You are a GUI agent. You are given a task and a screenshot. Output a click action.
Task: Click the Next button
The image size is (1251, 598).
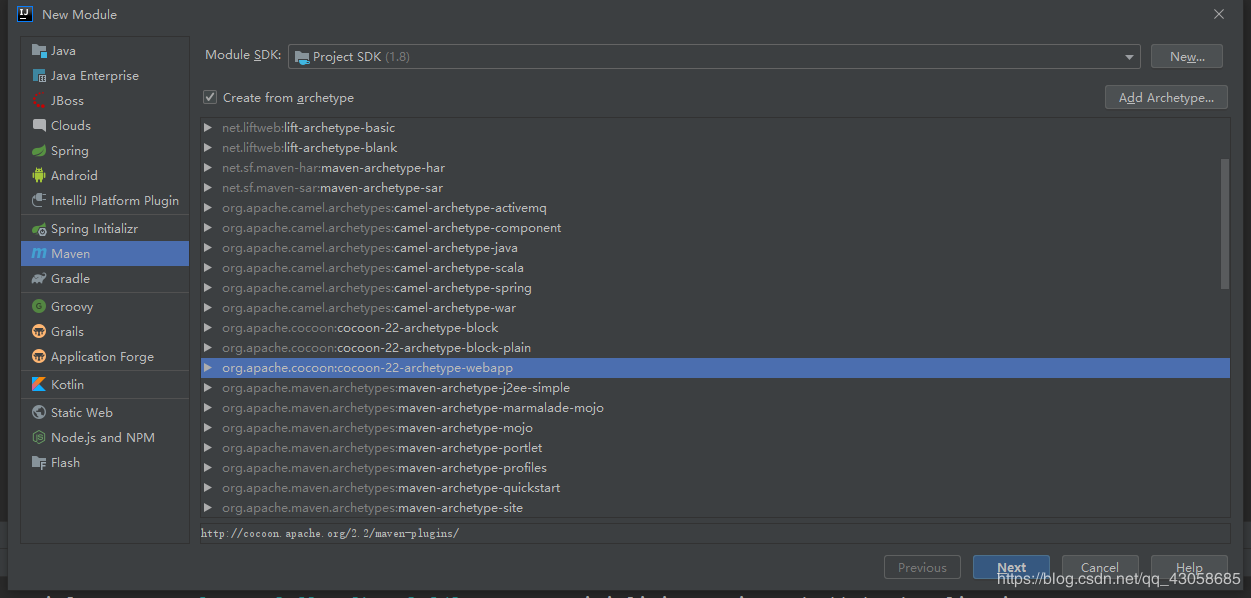(1011, 567)
